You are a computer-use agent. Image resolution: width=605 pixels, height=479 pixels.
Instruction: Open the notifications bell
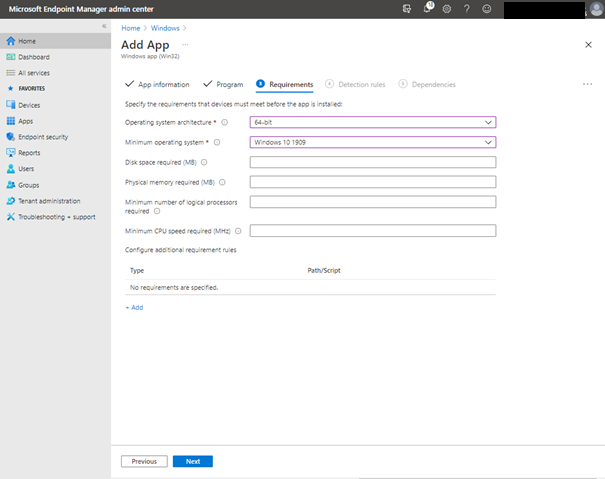pos(428,8)
